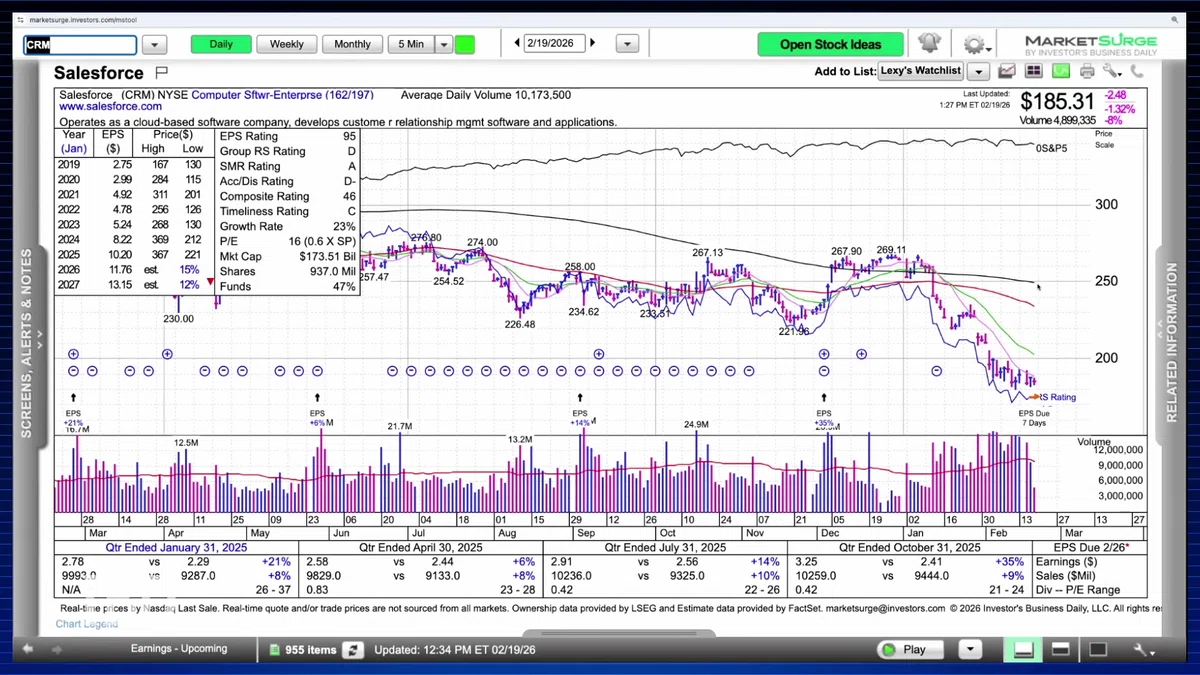Click the Lexy's Watchlist selector

tap(920, 71)
